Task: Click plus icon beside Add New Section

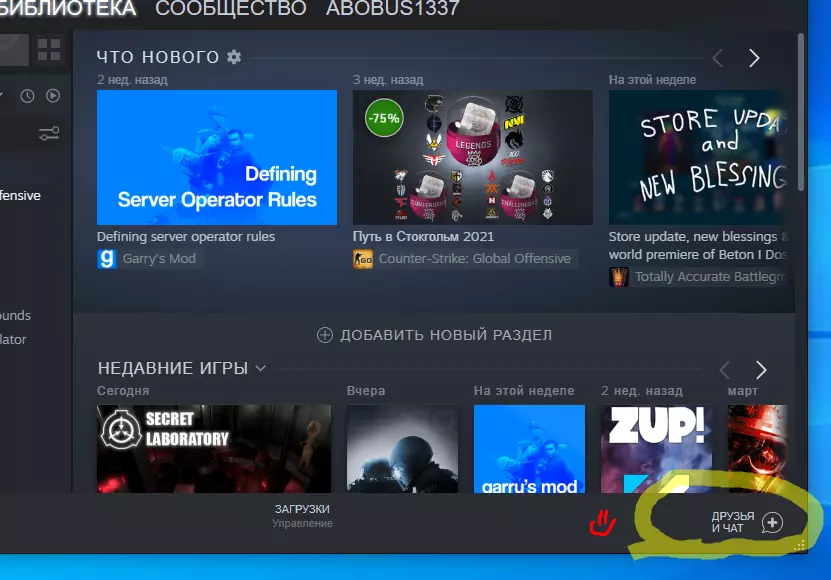Action: coord(325,335)
